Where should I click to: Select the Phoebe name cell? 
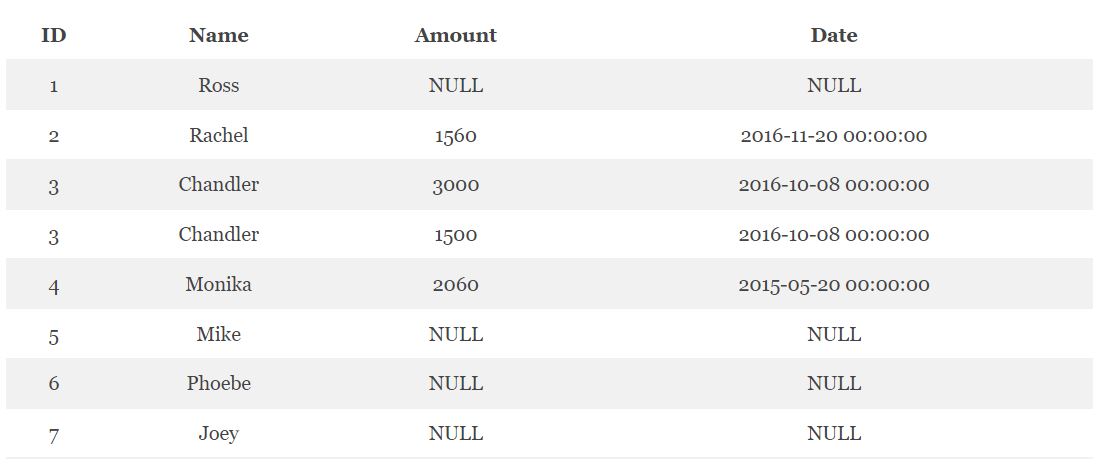[x=219, y=384]
